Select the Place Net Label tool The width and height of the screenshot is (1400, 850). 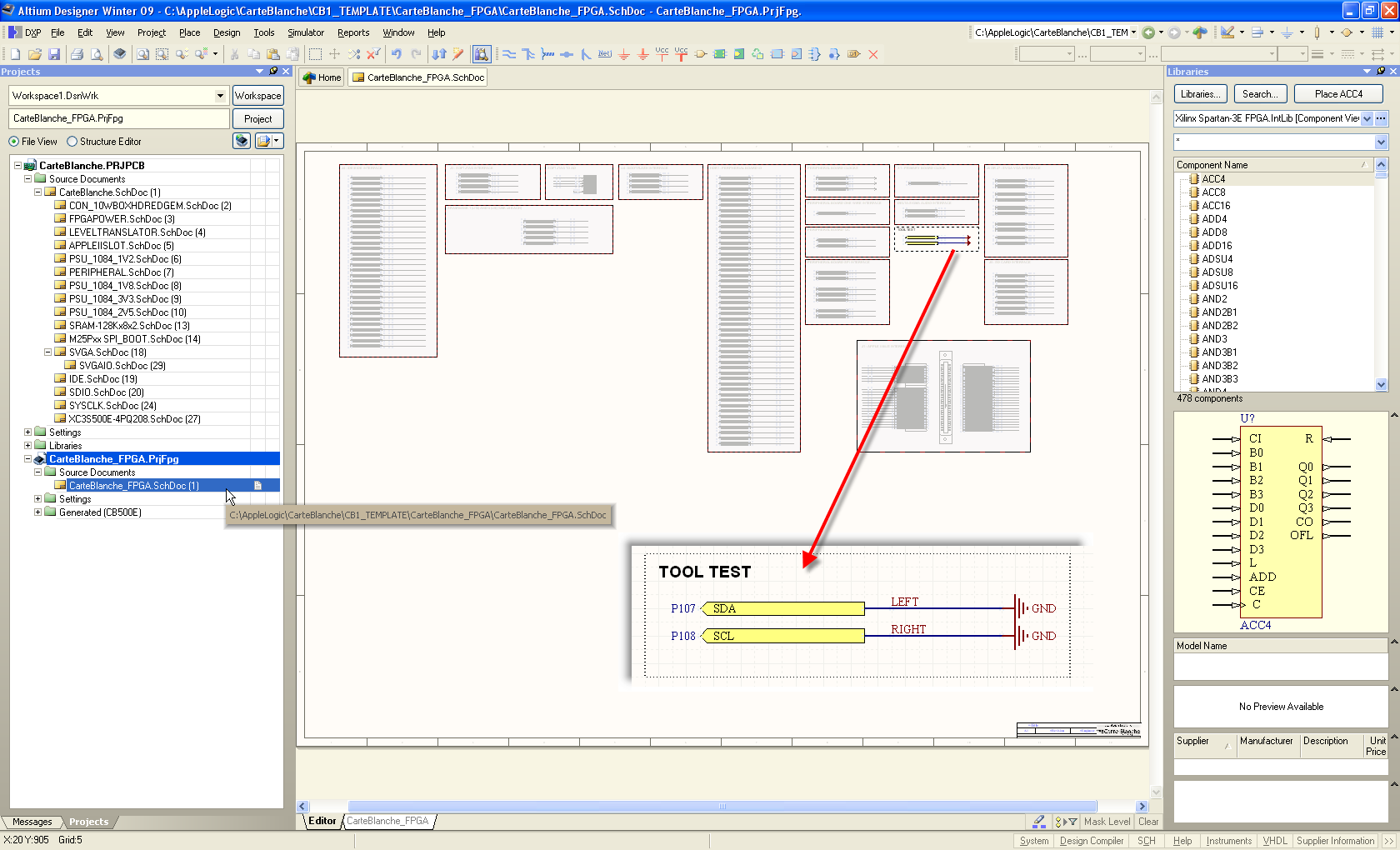tap(605, 54)
